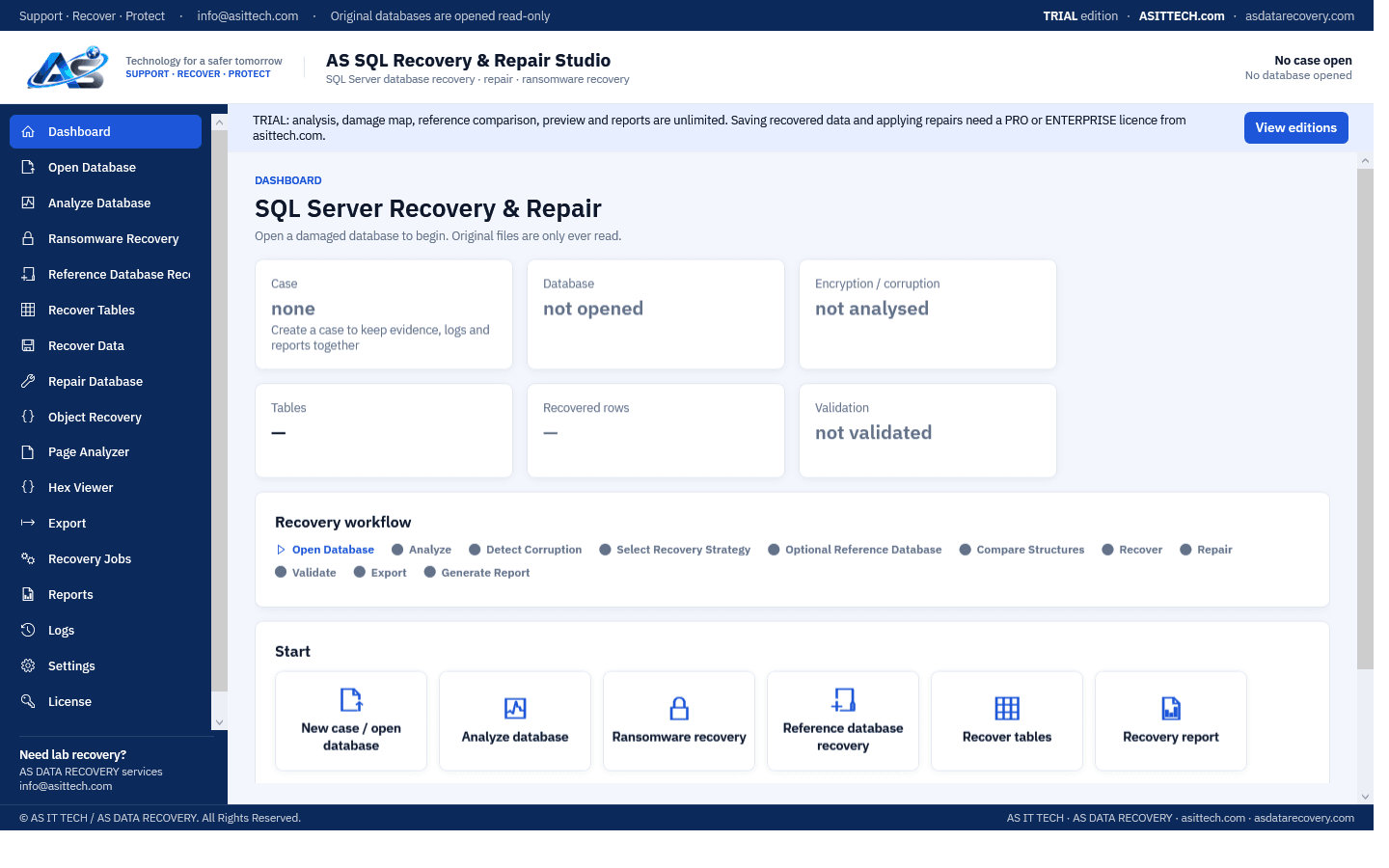Click the Generate Report workflow step
Screen dimensions: 1389x868
477,573
